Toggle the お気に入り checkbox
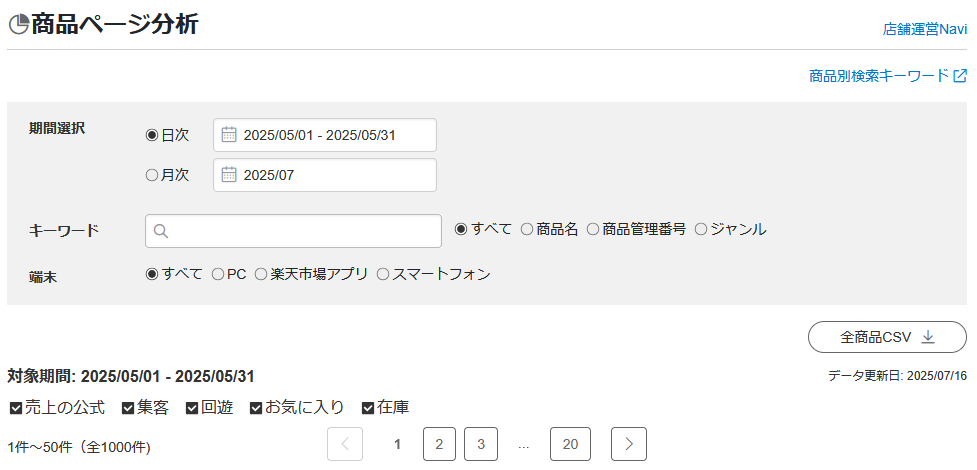The height and width of the screenshot is (470, 977). (x=256, y=408)
